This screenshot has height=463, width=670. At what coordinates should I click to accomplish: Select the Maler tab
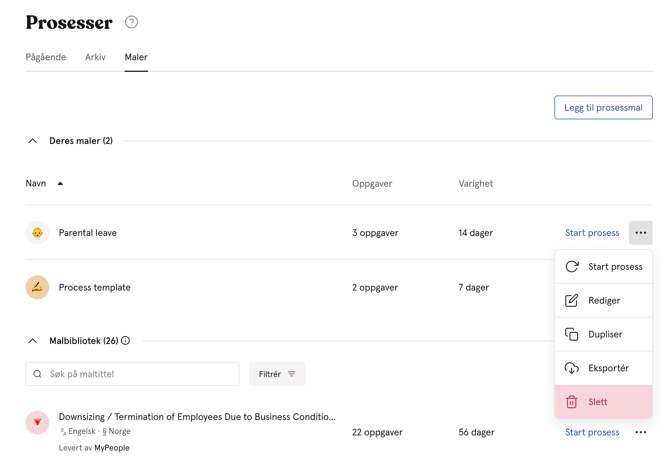pyautogui.click(x=136, y=57)
